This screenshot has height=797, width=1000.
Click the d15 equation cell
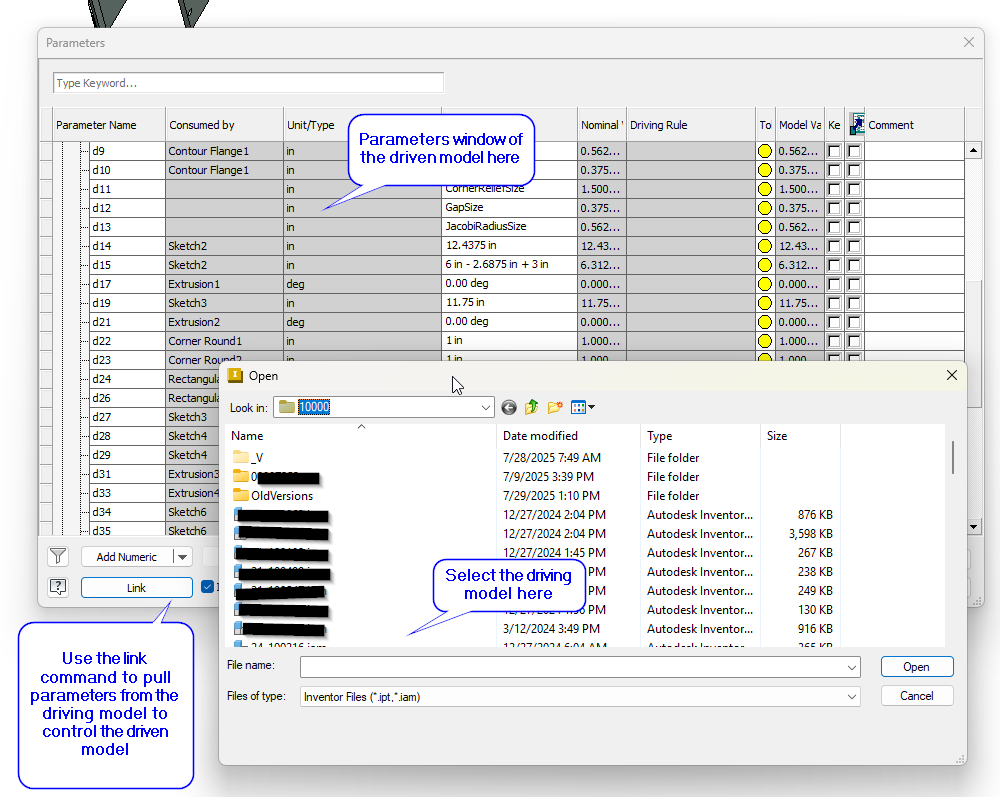510,265
